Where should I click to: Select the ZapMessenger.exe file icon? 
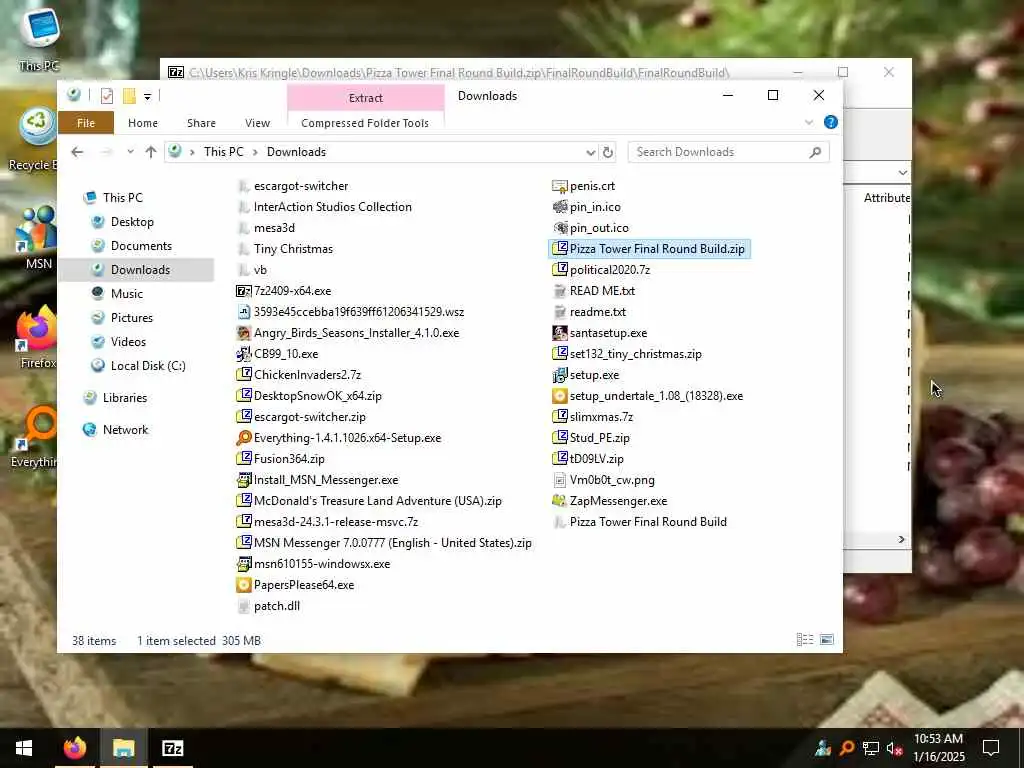click(x=560, y=501)
